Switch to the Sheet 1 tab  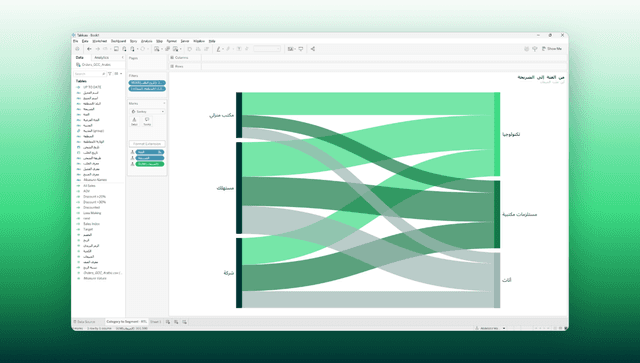click(156, 322)
